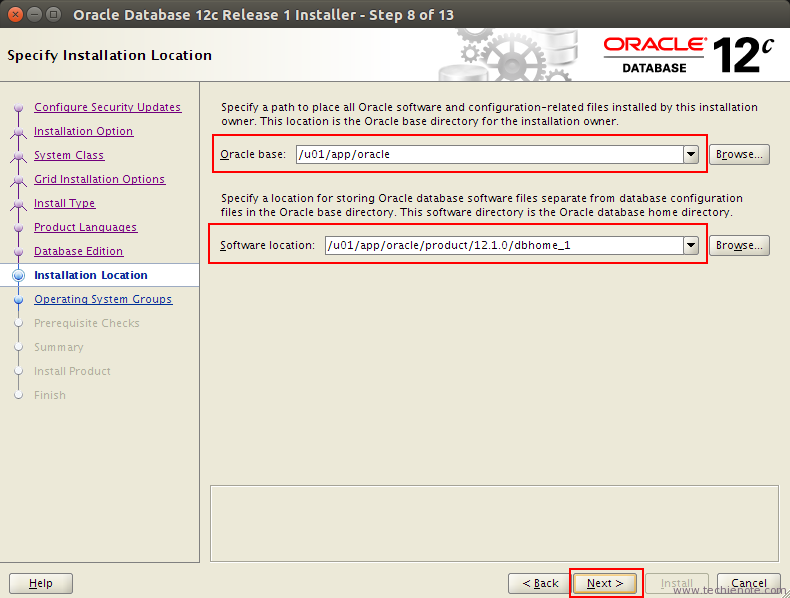Click the Configure Security Updates step bullet
This screenshot has width=790, height=598.
tap(19, 107)
